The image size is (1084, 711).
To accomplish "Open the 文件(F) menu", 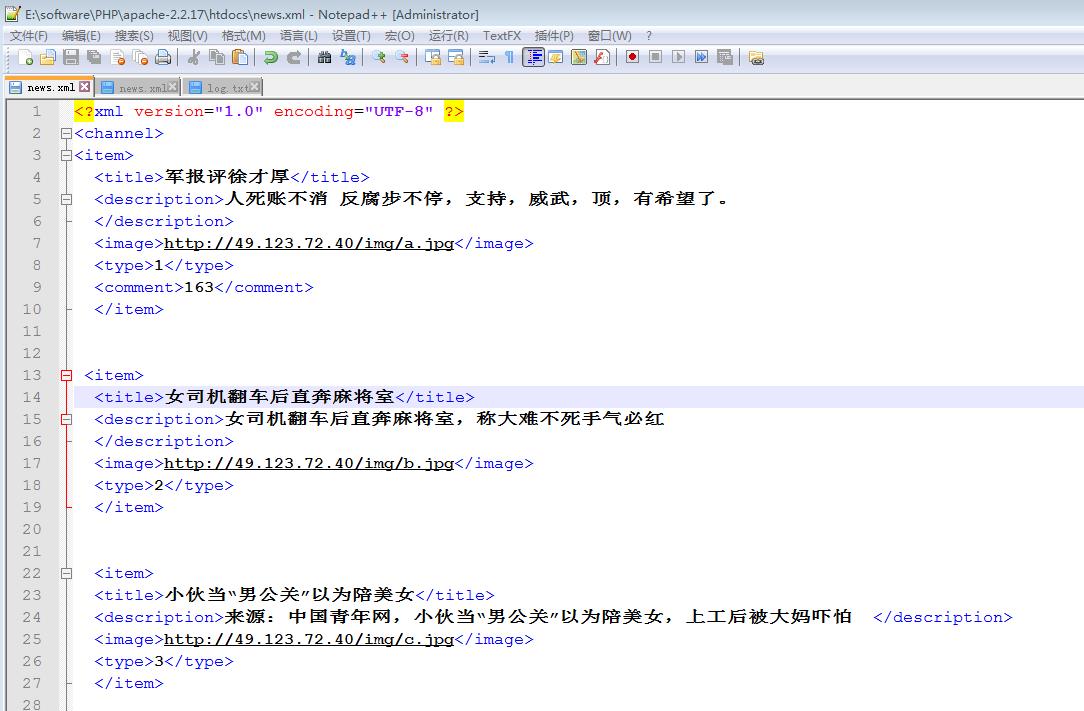I will [28, 35].
